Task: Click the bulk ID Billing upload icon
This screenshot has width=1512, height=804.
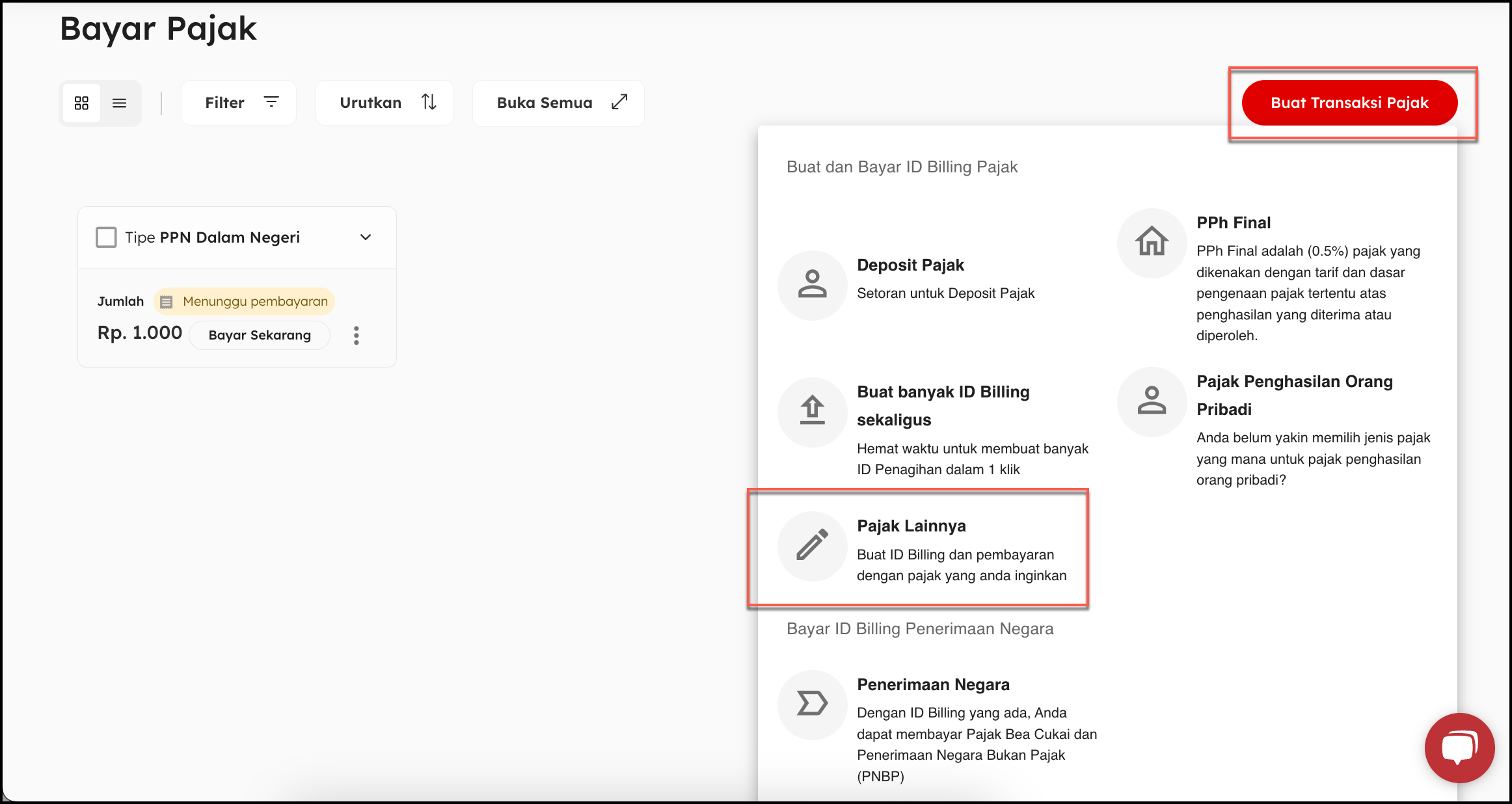Action: [x=813, y=412]
